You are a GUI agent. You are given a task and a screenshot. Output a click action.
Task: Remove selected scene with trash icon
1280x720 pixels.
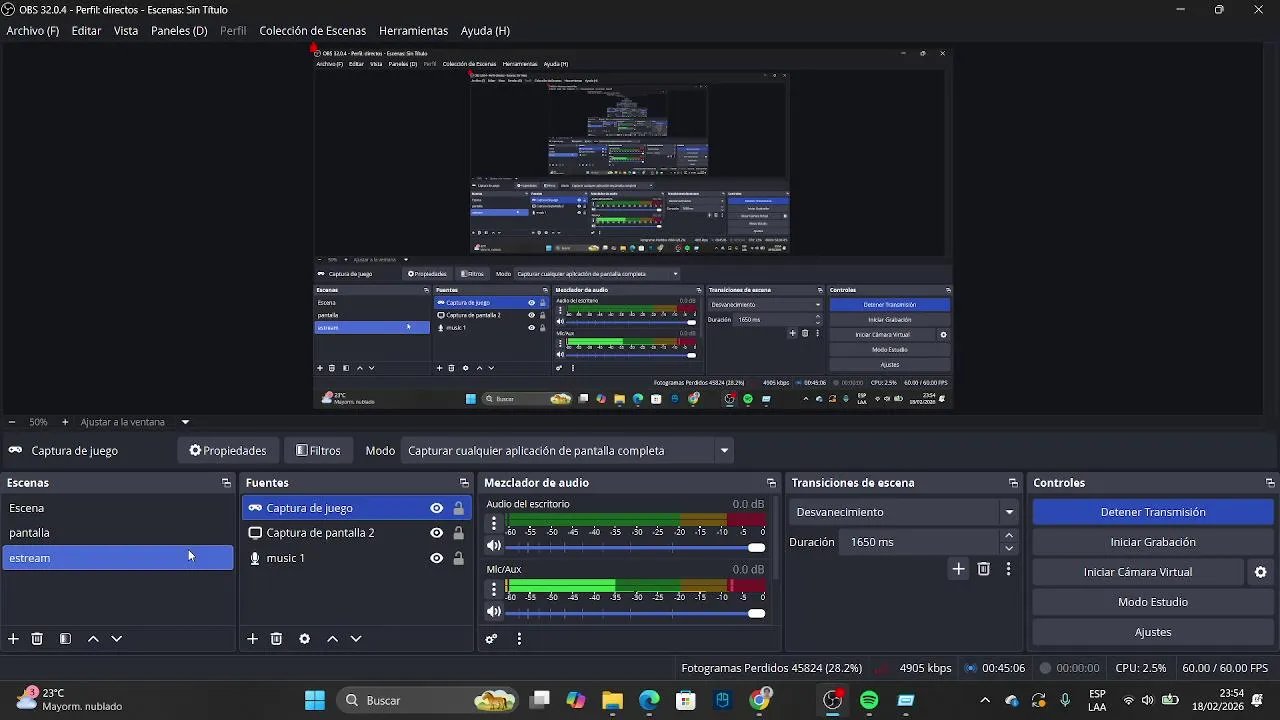[x=37, y=639]
